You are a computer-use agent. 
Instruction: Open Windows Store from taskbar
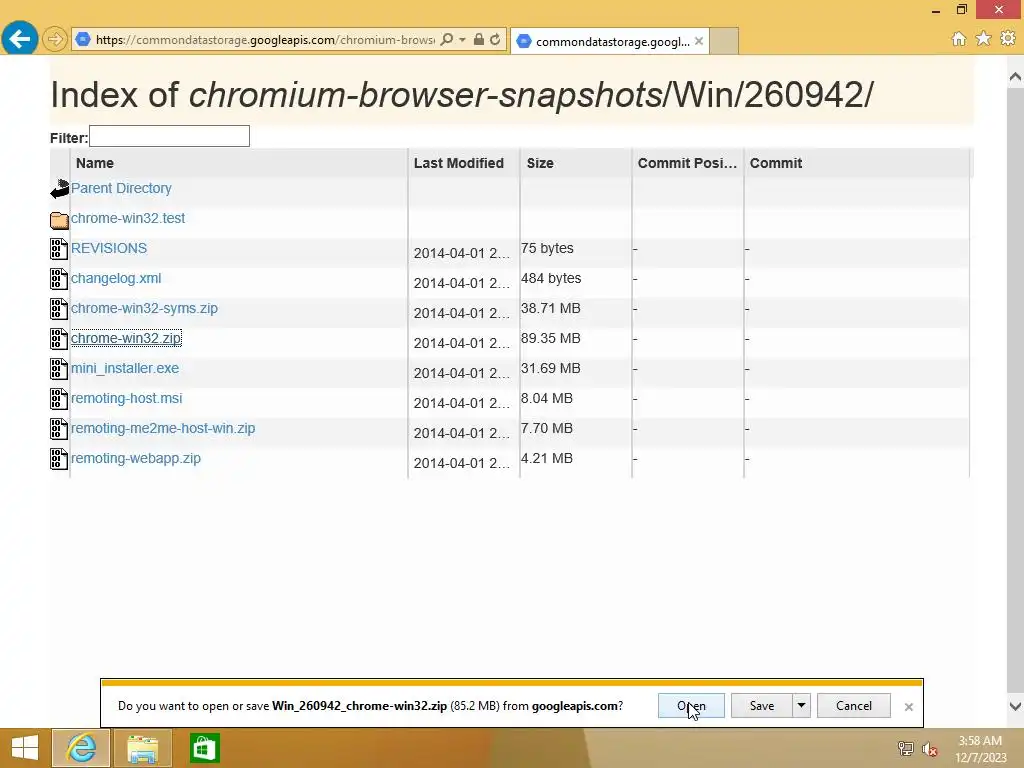pyautogui.click(x=204, y=748)
